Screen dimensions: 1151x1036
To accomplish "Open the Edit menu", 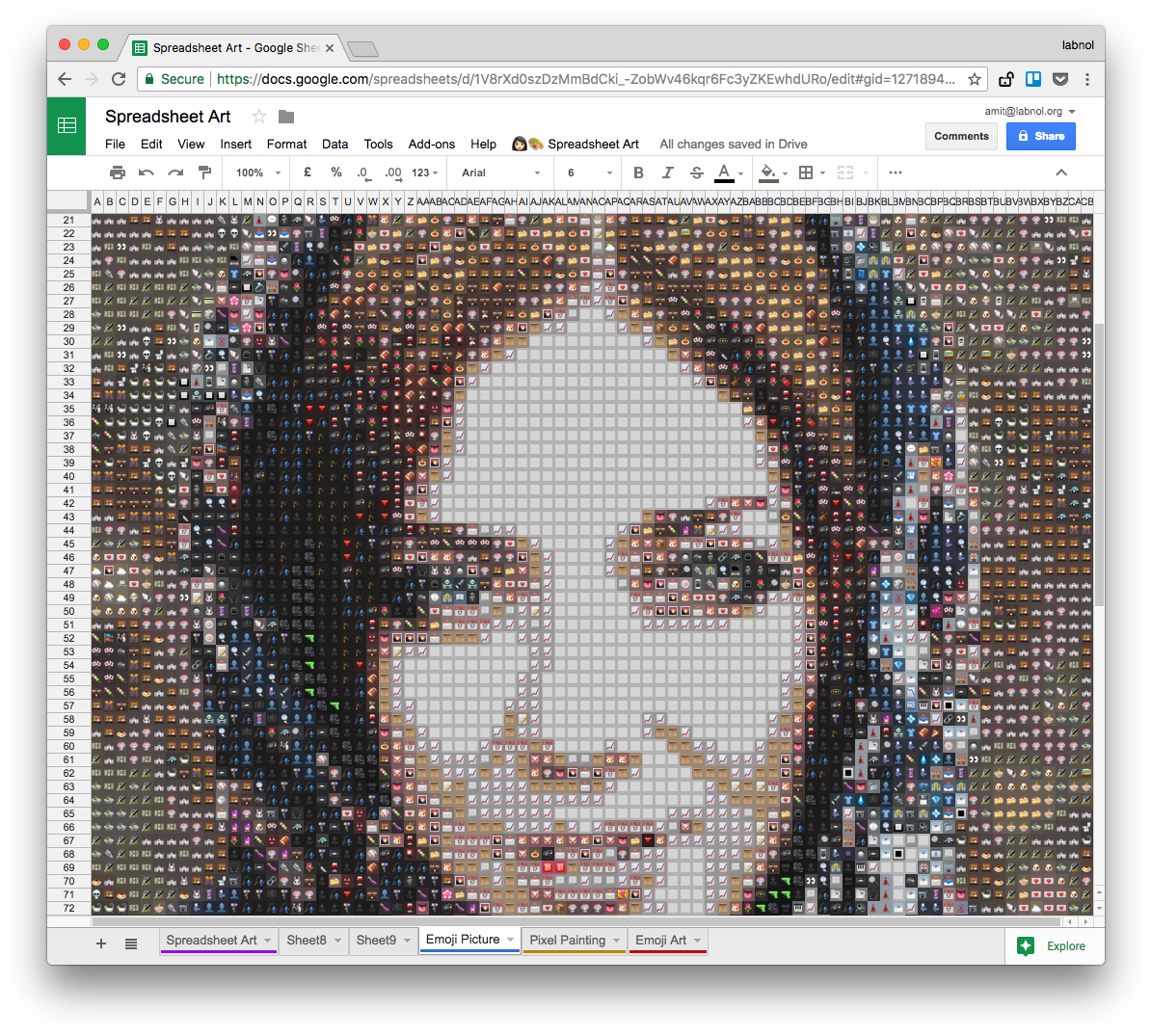I will pos(151,144).
